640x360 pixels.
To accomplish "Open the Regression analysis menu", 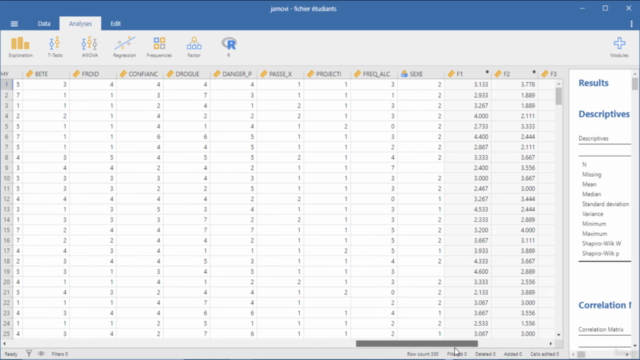I will pos(124,47).
